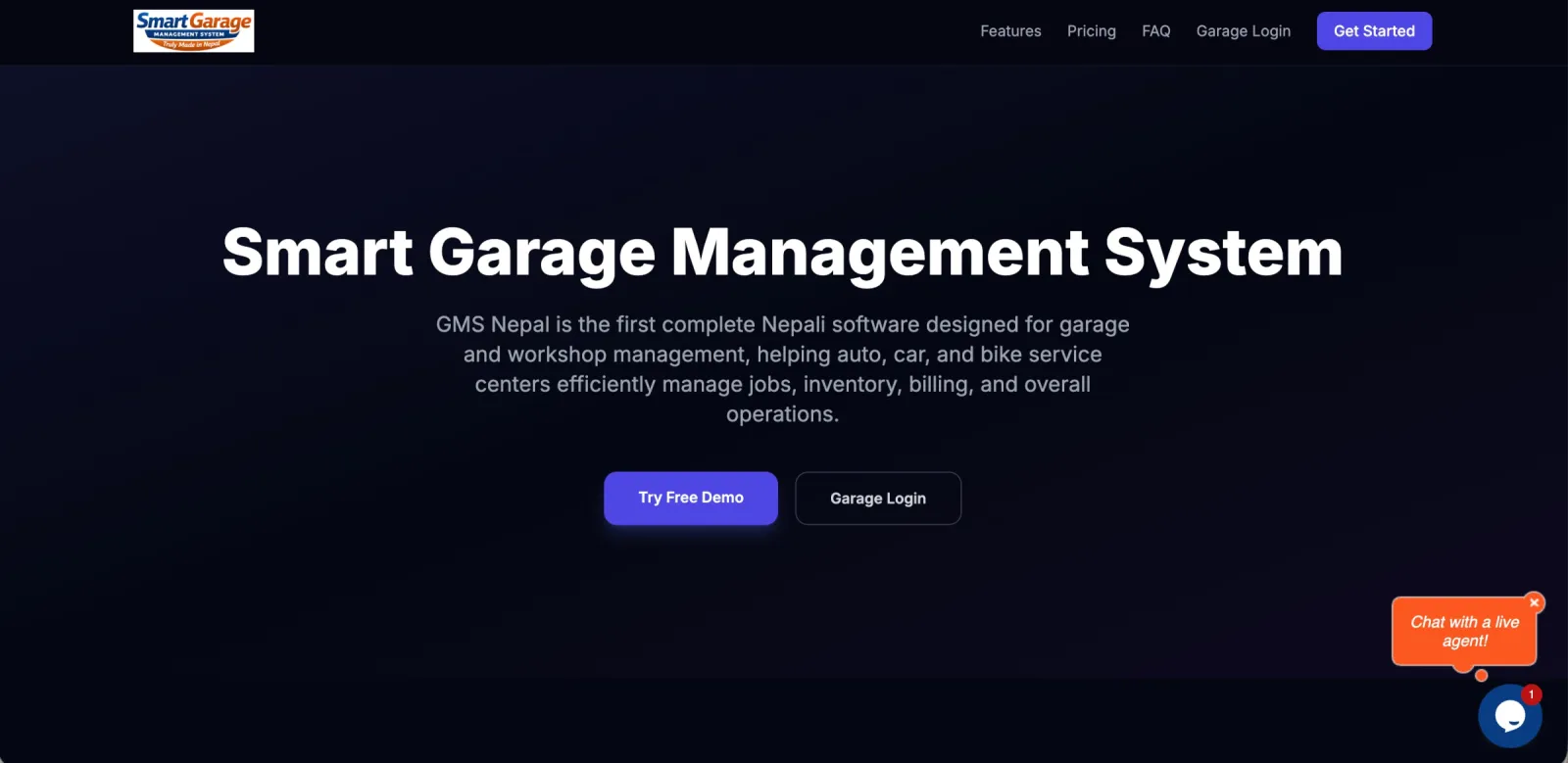Open the chat launcher speech-bubble icon
The height and width of the screenshot is (763, 1568).
pyautogui.click(x=1510, y=716)
